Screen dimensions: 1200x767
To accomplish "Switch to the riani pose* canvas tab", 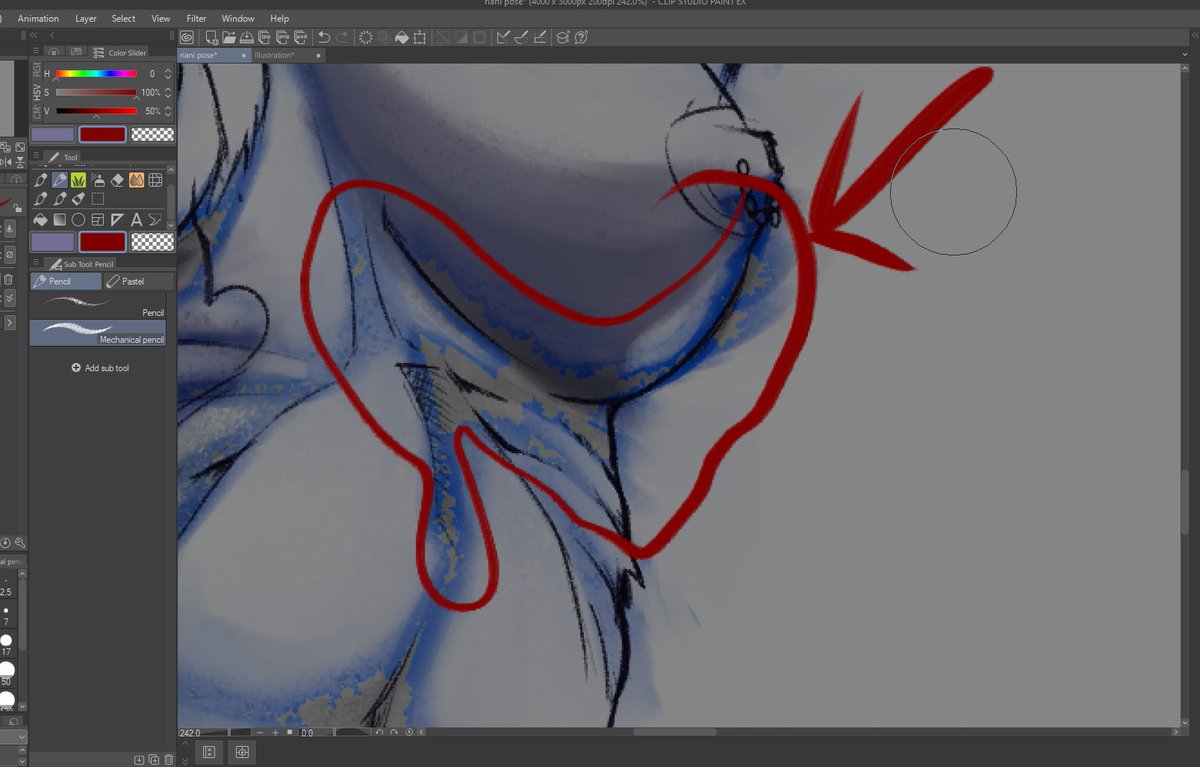I will [212, 55].
